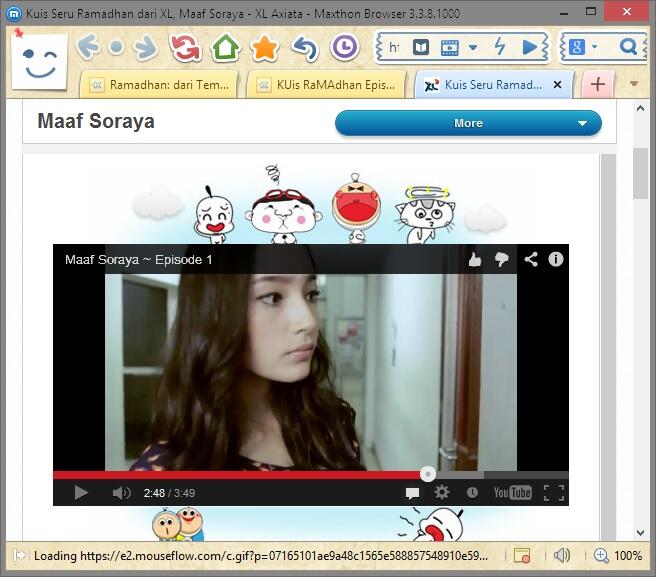This screenshot has width=656, height=577.
Task: Open the Home page icon
Action: pyautogui.click(x=226, y=47)
